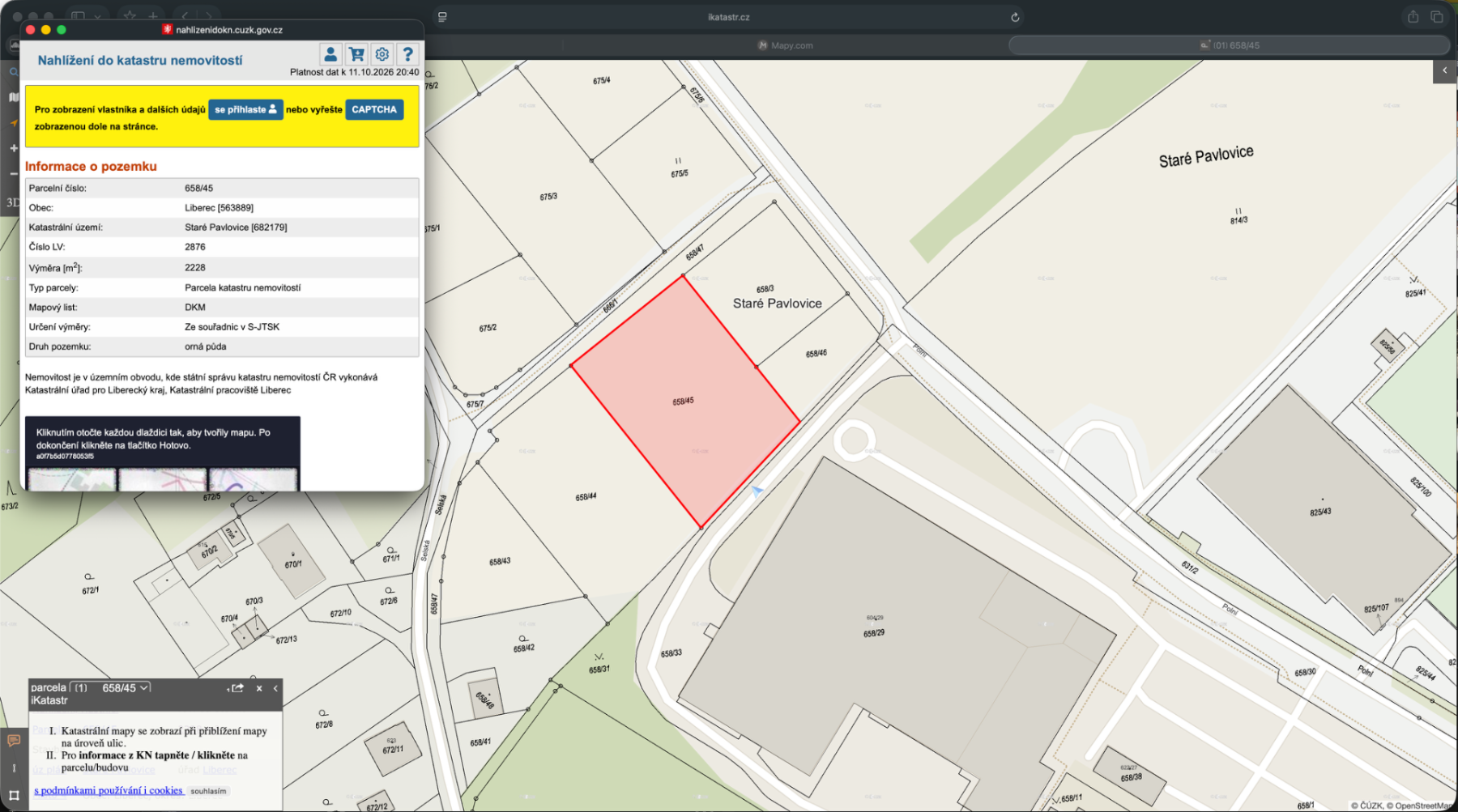Viewport: 1458px width, 812px height.
Task: Open the shopping cart icon
Action: 356,54
